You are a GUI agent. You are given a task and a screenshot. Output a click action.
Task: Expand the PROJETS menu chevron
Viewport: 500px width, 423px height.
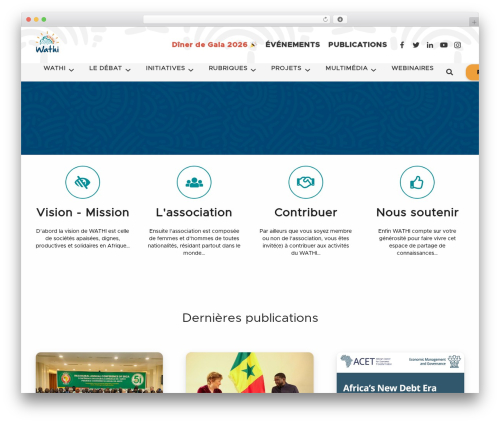pos(308,70)
